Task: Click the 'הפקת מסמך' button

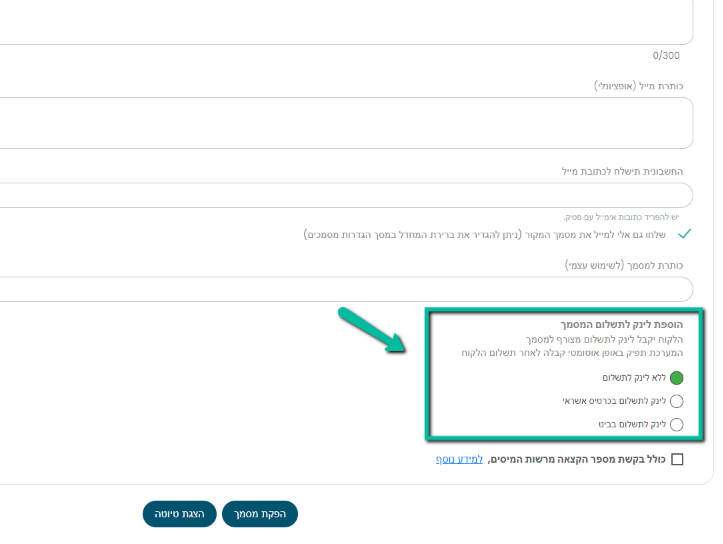Action: click(260, 514)
